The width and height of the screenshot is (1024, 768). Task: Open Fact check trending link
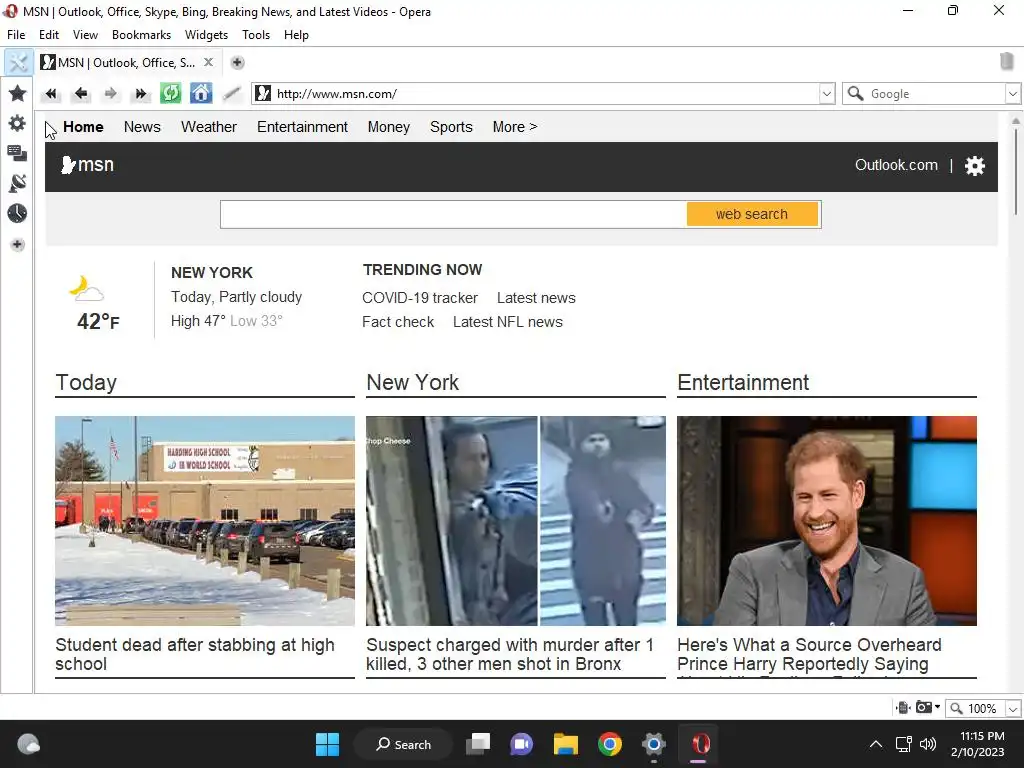coord(398,322)
